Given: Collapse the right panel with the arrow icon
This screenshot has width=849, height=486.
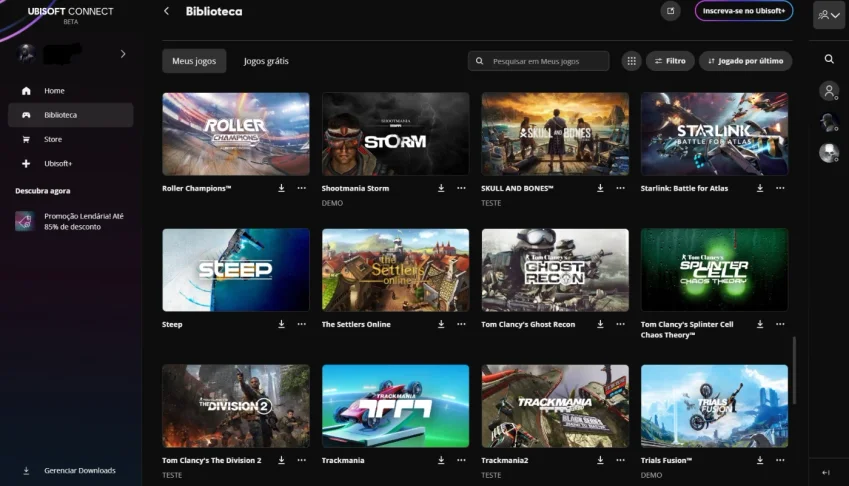Looking at the screenshot, I should point(826,472).
